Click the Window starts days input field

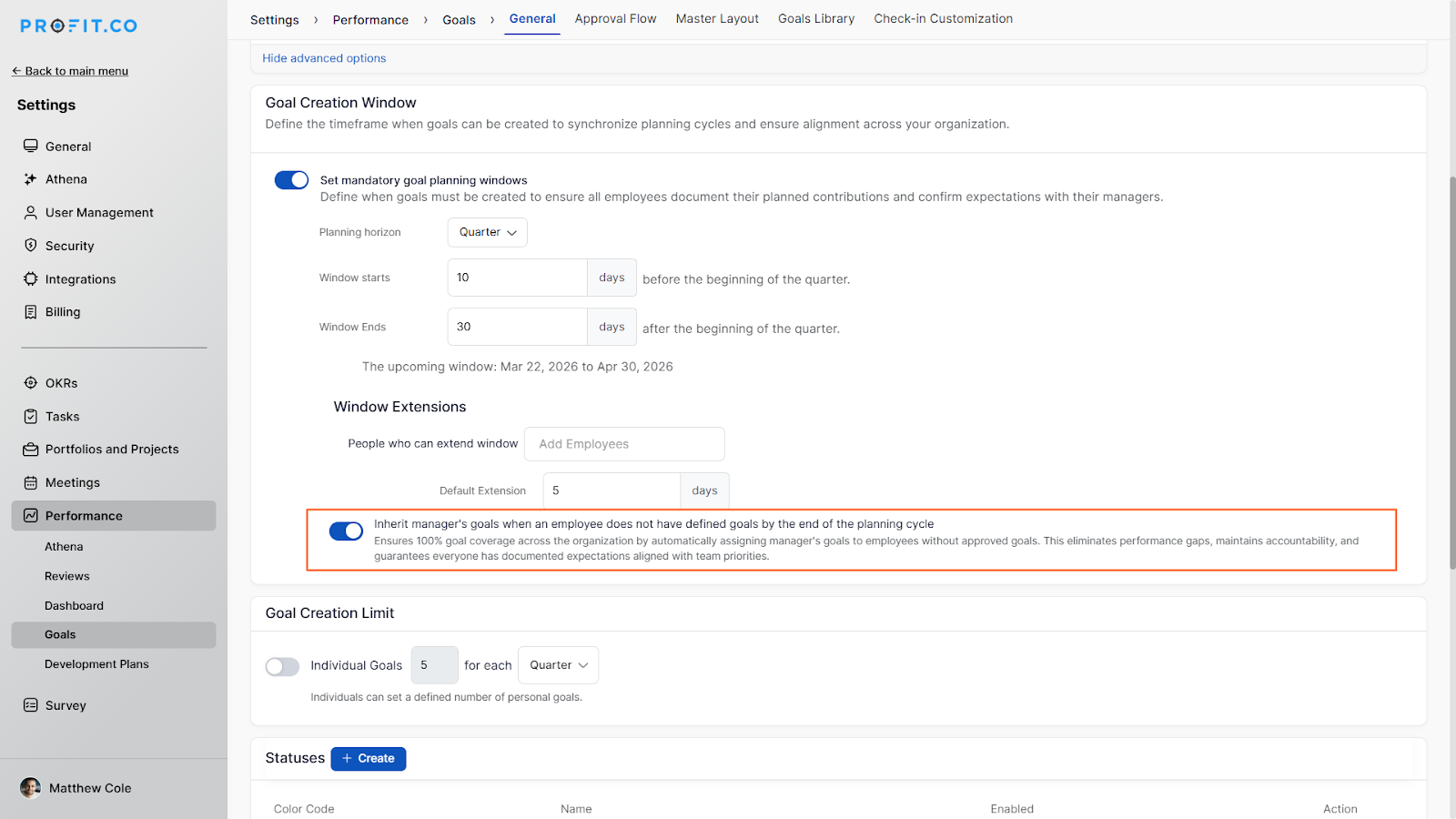tap(516, 278)
